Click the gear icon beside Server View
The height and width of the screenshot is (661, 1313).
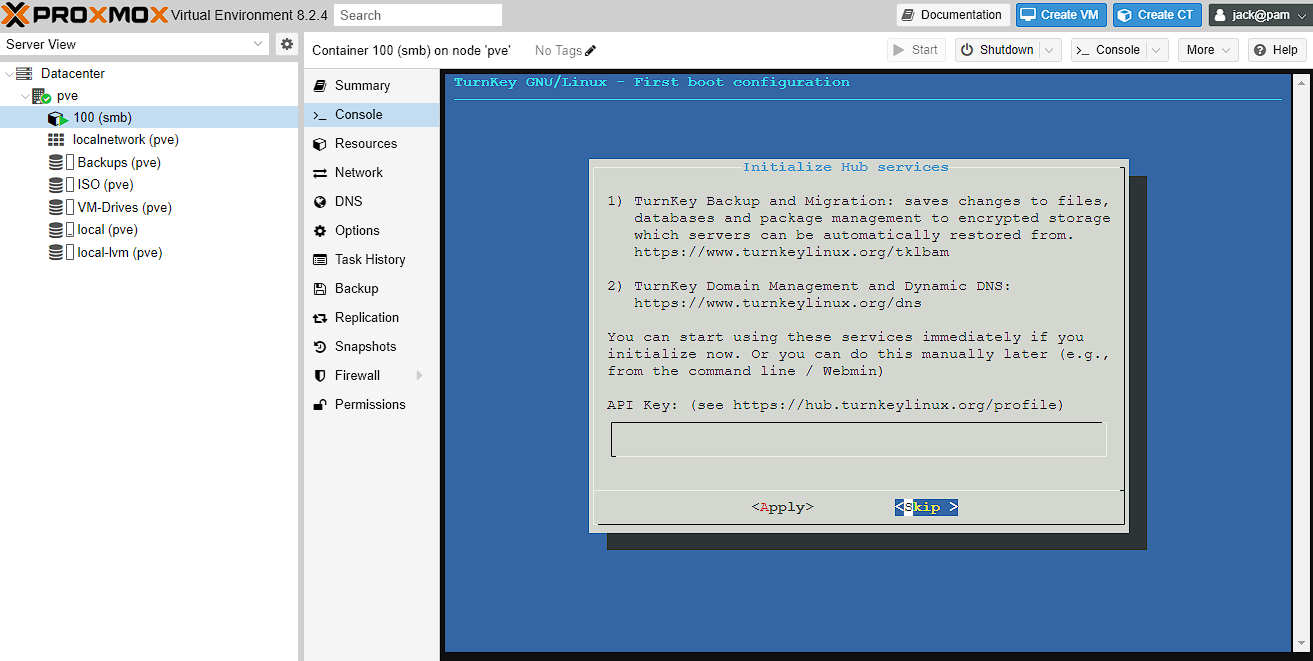tap(287, 44)
